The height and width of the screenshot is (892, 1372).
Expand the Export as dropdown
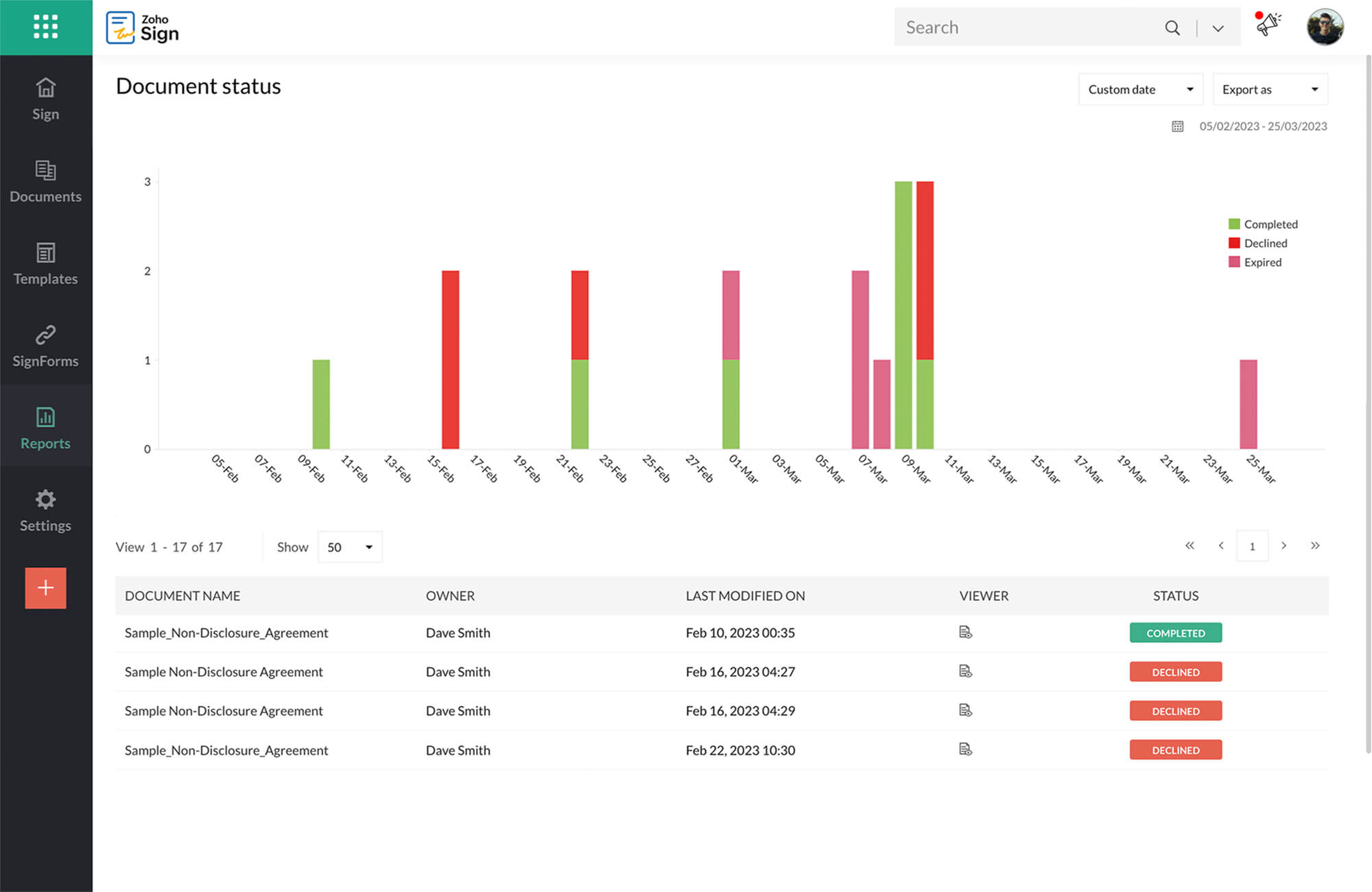coord(1270,89)
